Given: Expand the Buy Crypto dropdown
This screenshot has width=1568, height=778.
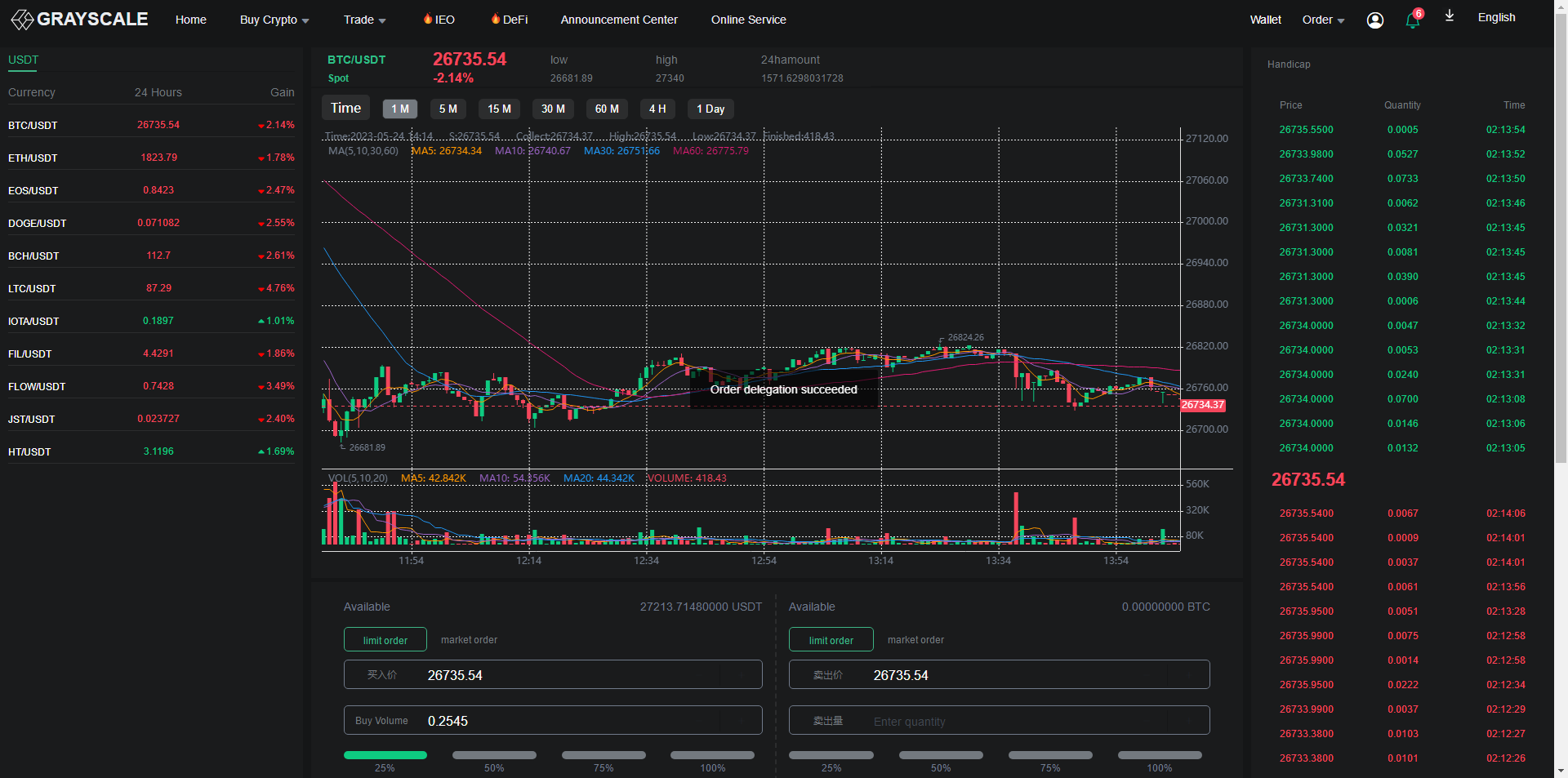Looking at the screenshot, I should pos(274,20).
